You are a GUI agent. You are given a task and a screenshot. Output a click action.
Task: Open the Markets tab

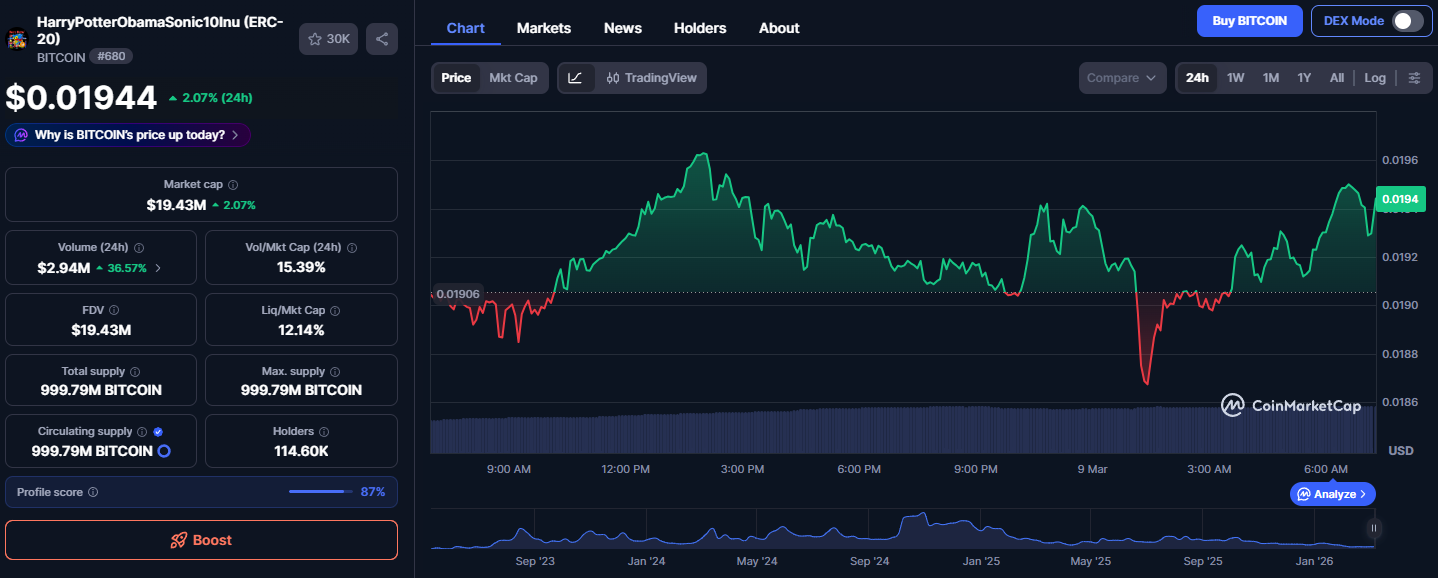544,28
